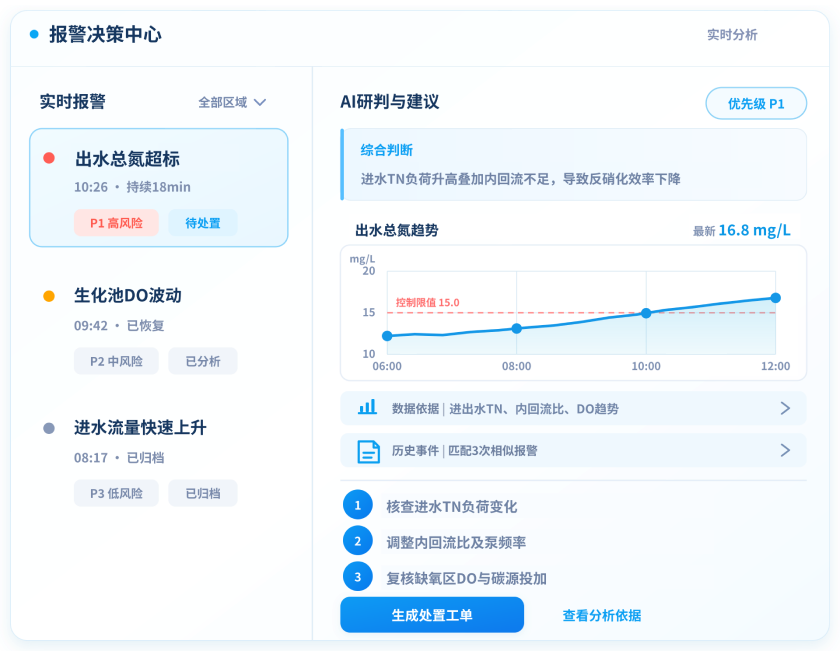Click the 出水总氮趋势 chart title

coord(396,230)
